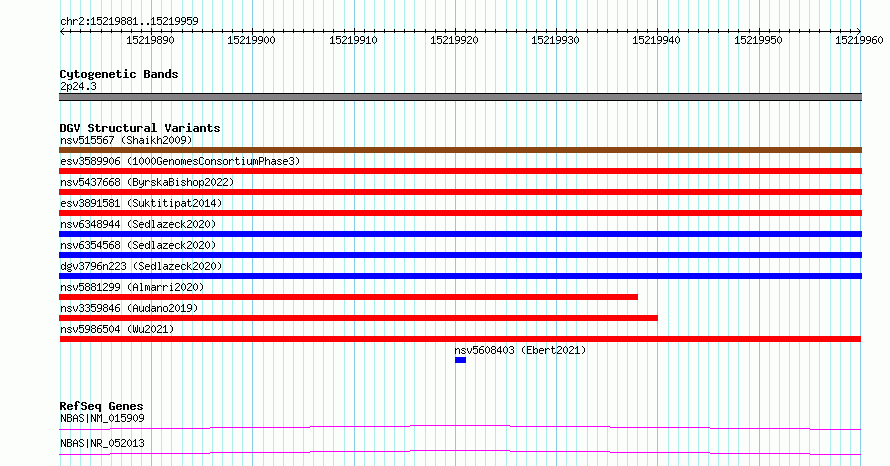Click the ruler tick label 15219950
This screenshot has width=890, height=466.
click(758, 40)
